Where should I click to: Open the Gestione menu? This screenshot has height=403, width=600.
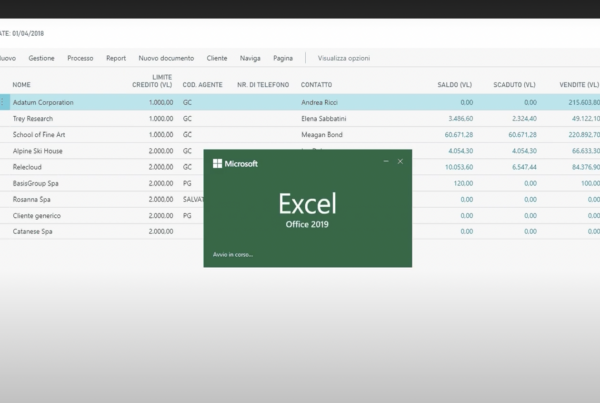41,58
